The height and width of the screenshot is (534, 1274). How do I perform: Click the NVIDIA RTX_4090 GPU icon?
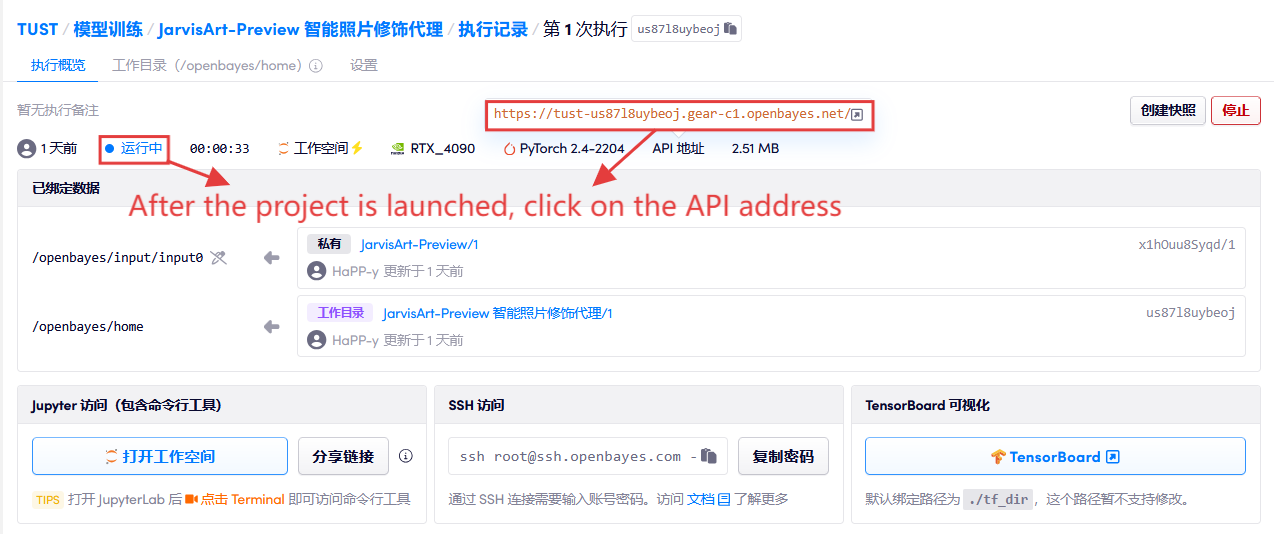tap(397, 149)
